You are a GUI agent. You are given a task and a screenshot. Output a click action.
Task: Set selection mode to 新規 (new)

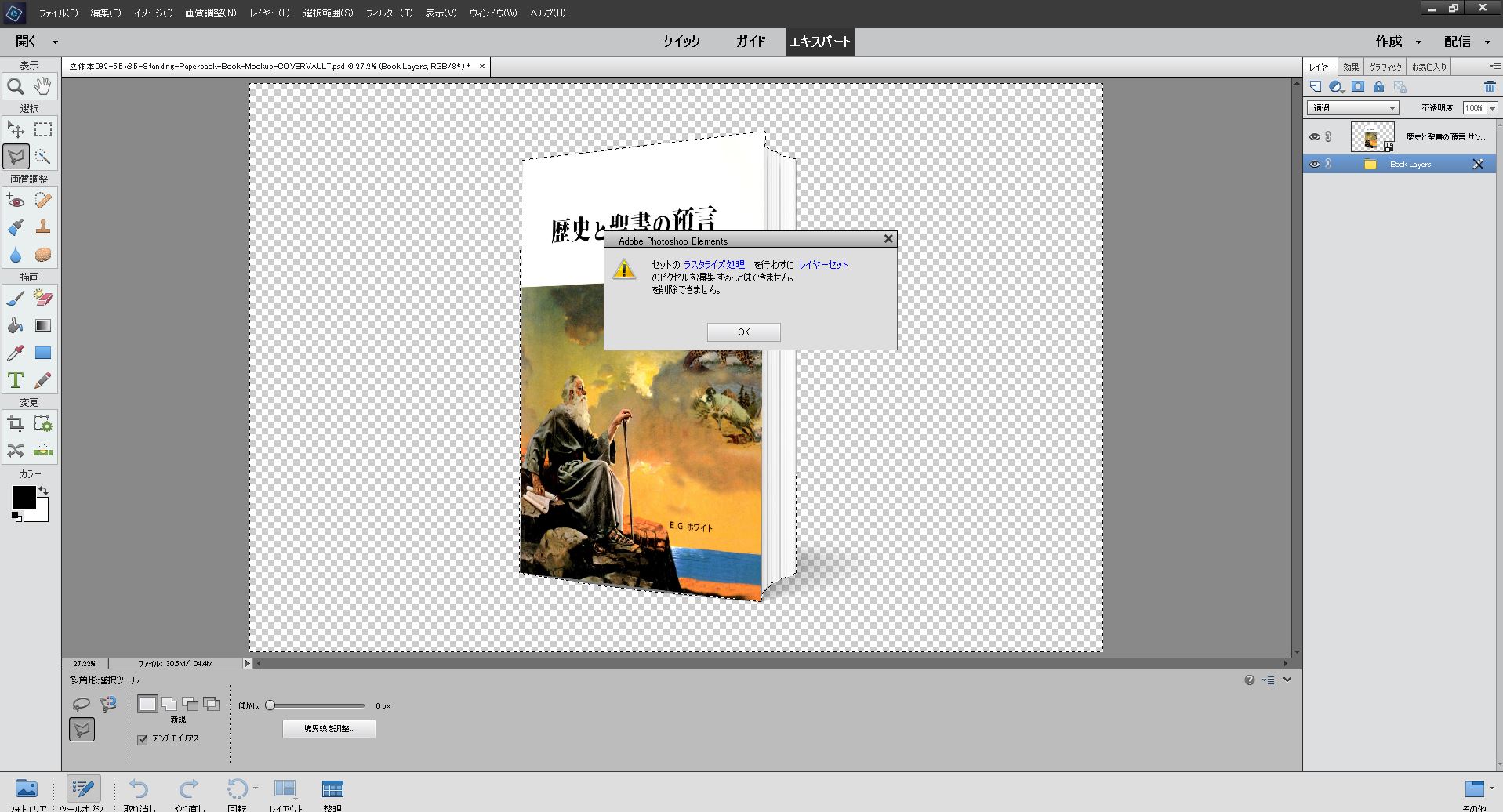pos(147,704)
